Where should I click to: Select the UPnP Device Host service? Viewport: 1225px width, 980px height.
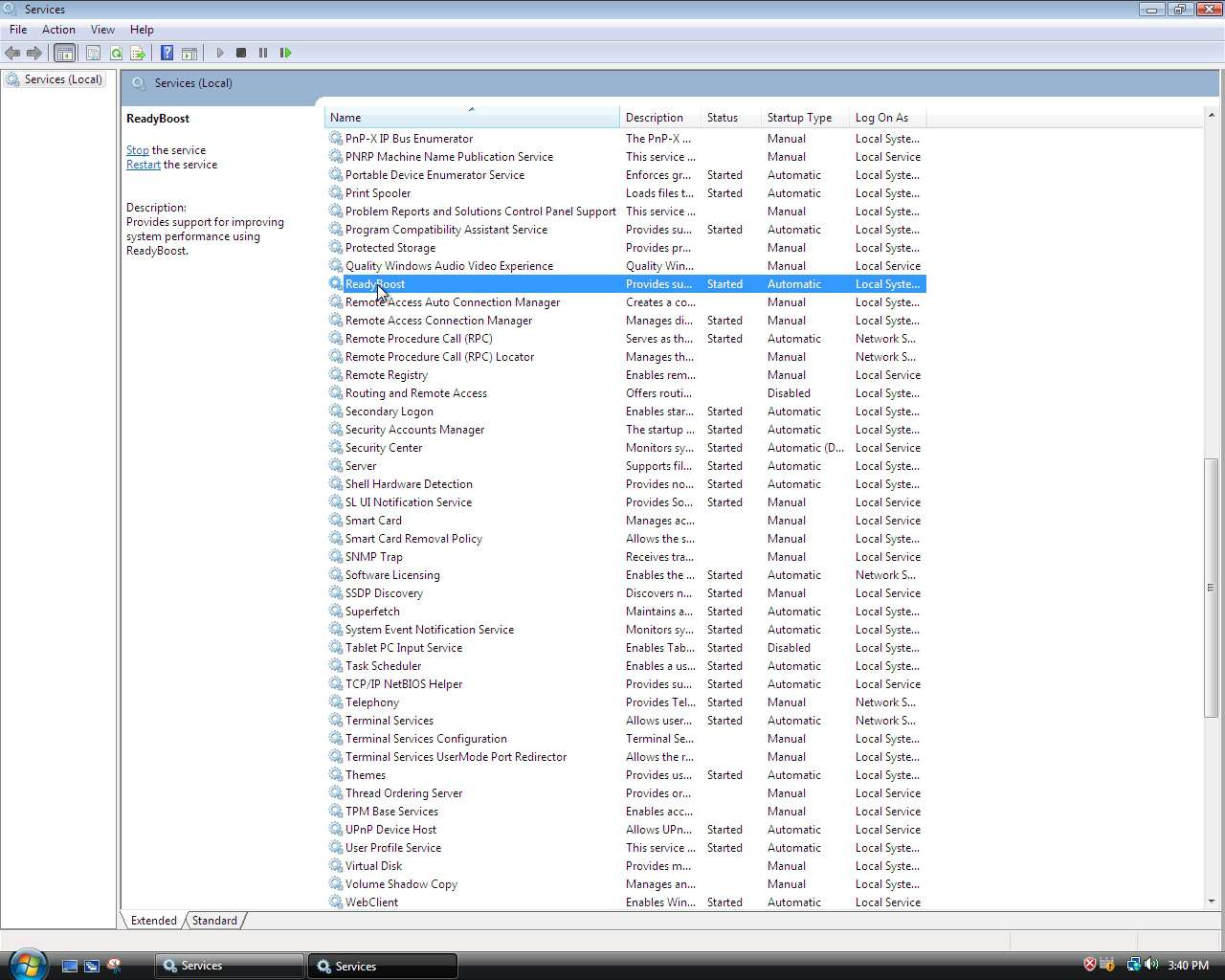tap(625, 830)
